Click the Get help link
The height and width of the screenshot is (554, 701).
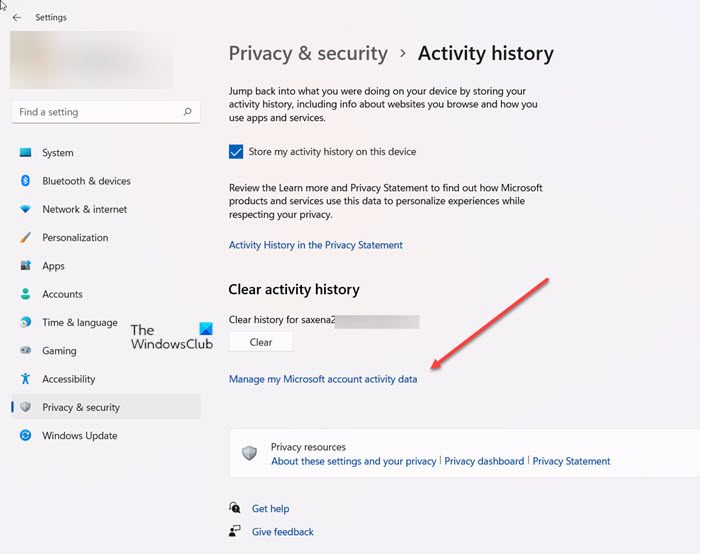coord(269,508)
